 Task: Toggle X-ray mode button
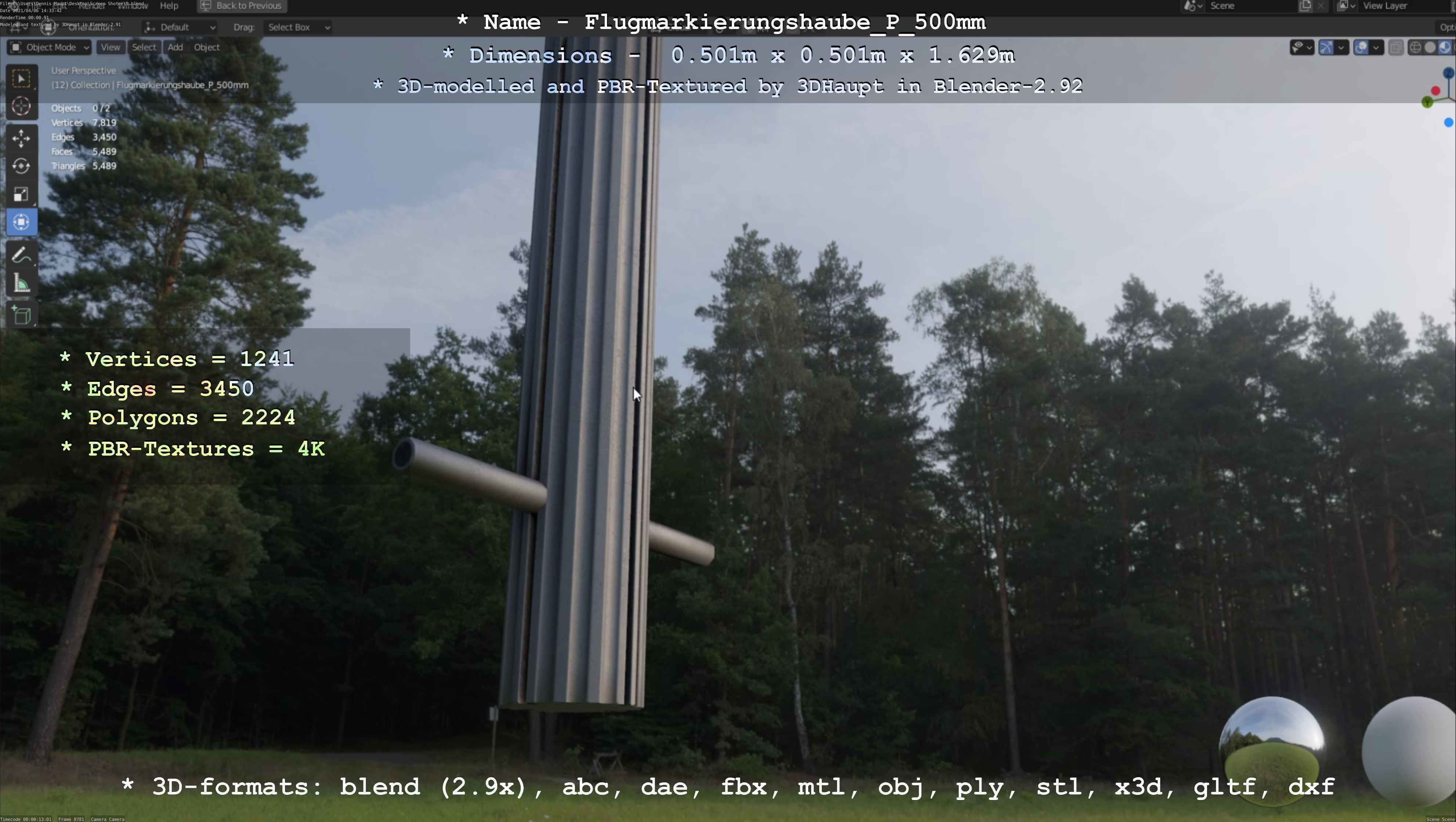tap(1395, 47)
